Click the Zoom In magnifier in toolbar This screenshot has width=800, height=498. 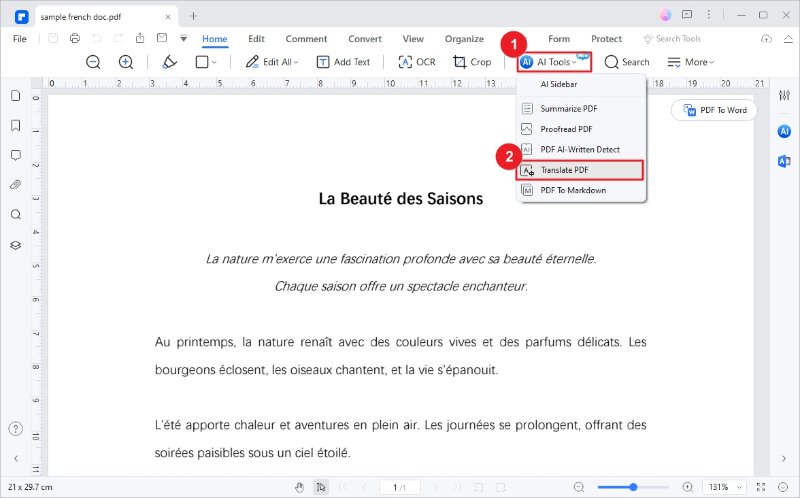(x=126, y=62)
